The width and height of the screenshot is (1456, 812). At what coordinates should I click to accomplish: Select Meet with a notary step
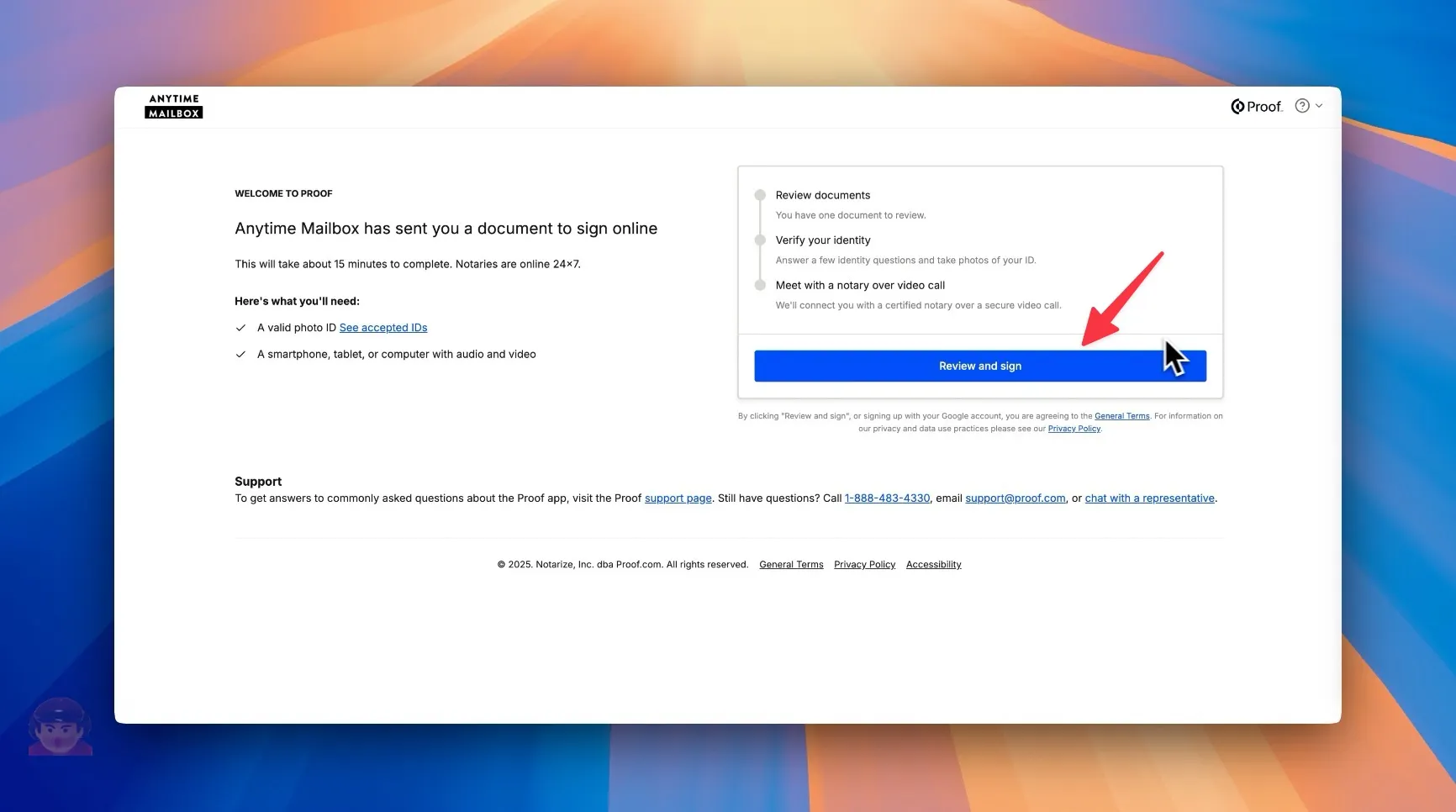[x=860, y=286]
